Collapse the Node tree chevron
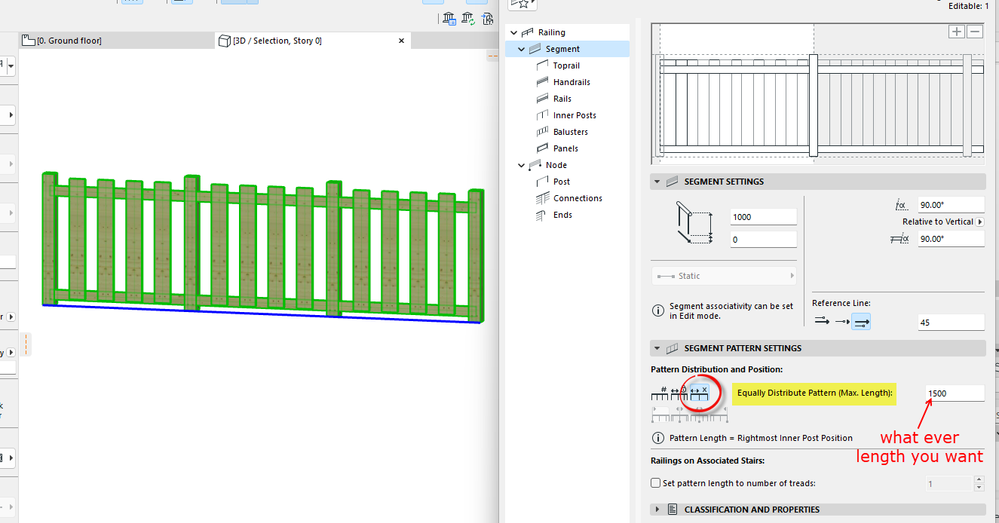 click(522, 165)
